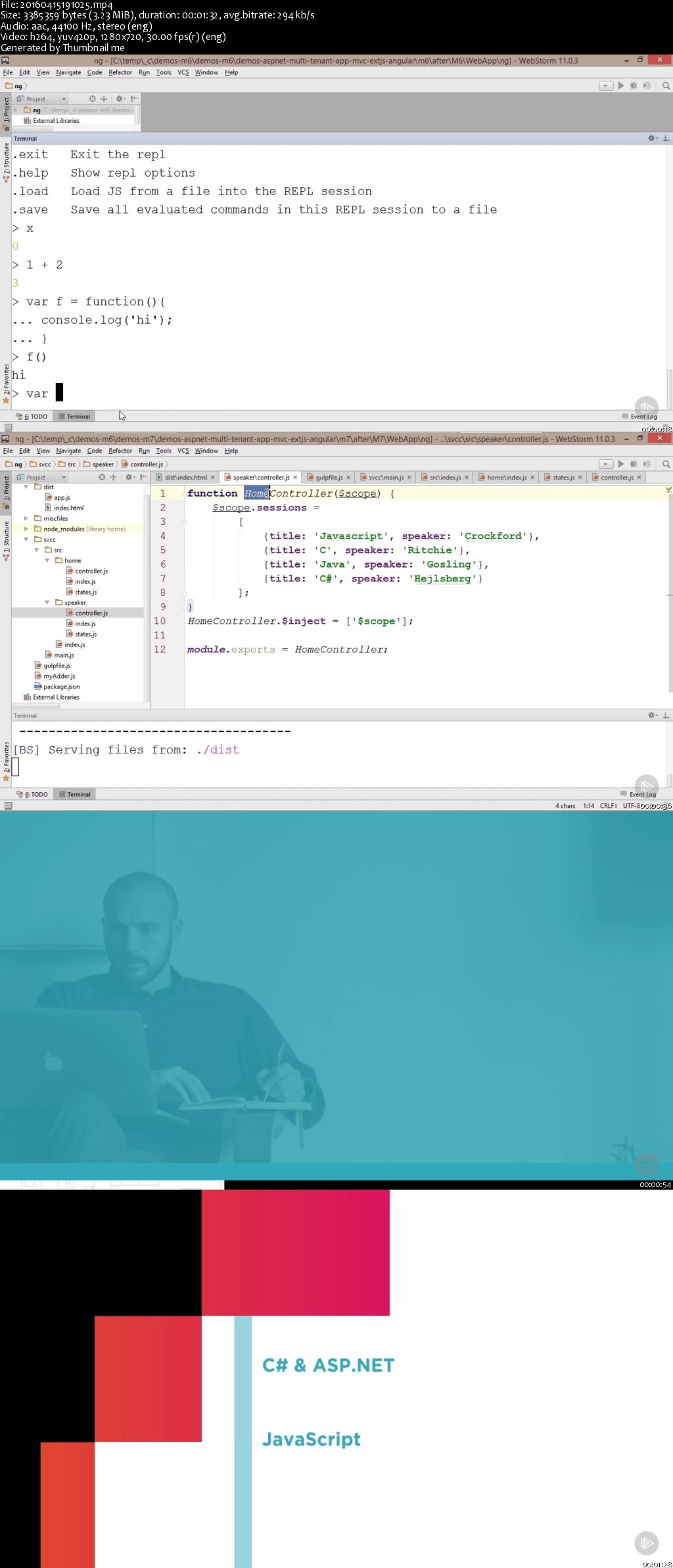Collapse the dist folder in M7 project tree

click(26, 487)
